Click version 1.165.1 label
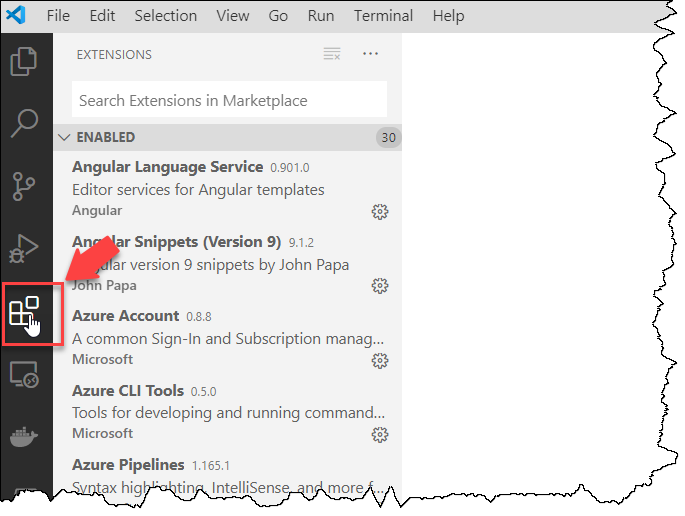Screen dimensions: 685x516 [211, 465]
